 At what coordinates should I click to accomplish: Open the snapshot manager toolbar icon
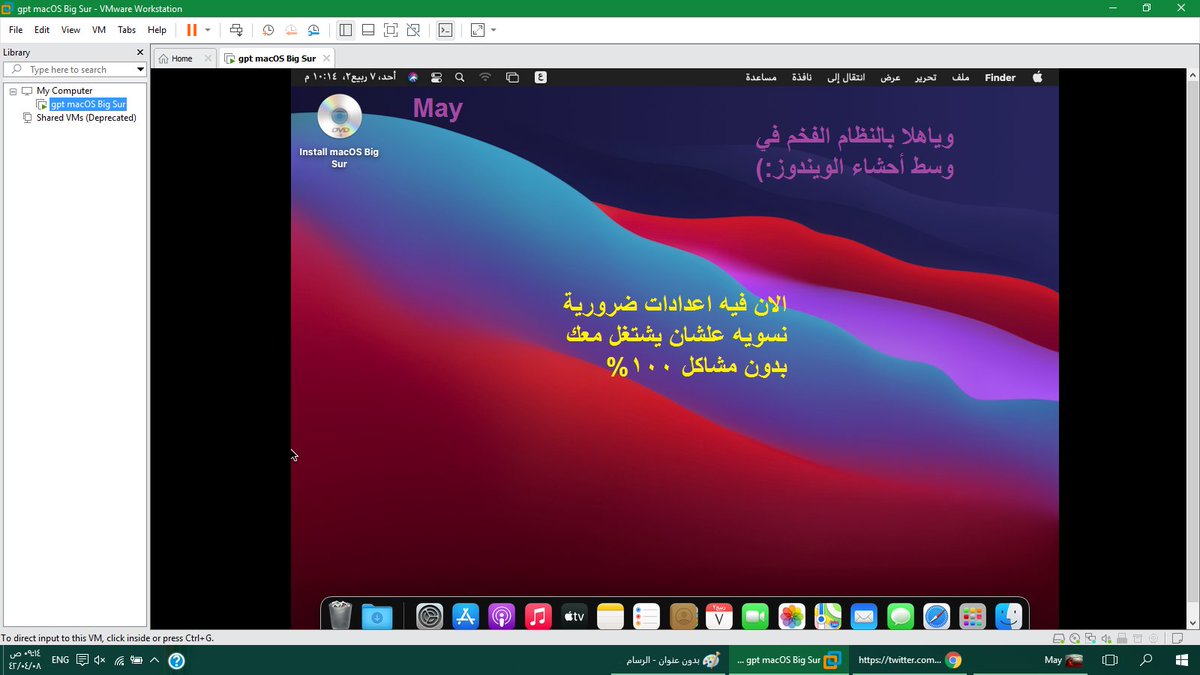point(314,30)
